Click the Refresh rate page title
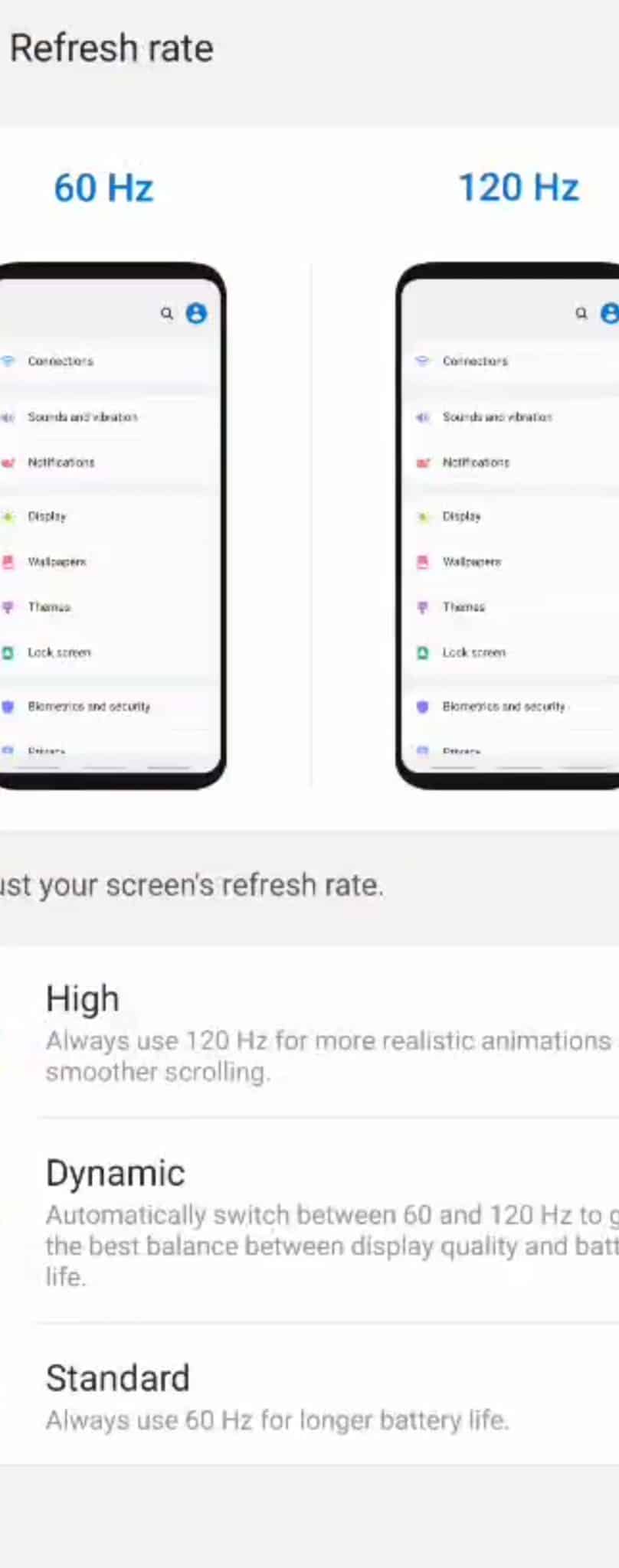 point(112,48)
